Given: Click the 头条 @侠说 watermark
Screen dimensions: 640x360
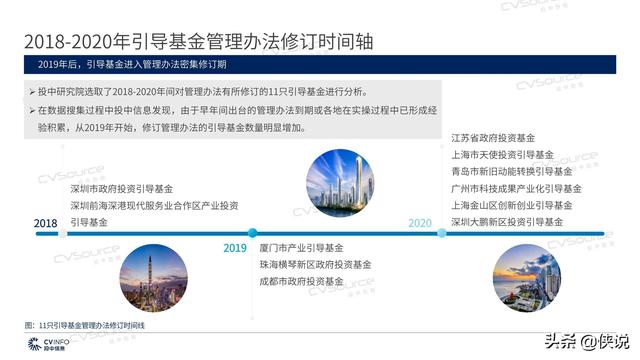Looking at the screenshot, I should click(x=587, y=342).
